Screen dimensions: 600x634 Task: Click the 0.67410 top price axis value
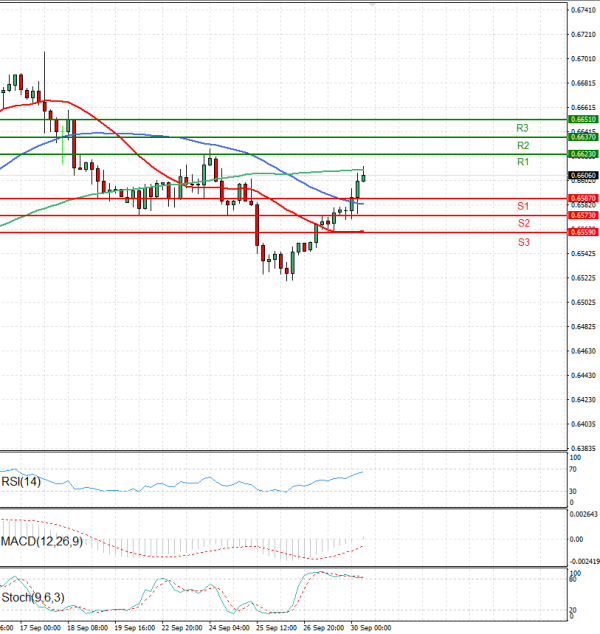(583, 9)
